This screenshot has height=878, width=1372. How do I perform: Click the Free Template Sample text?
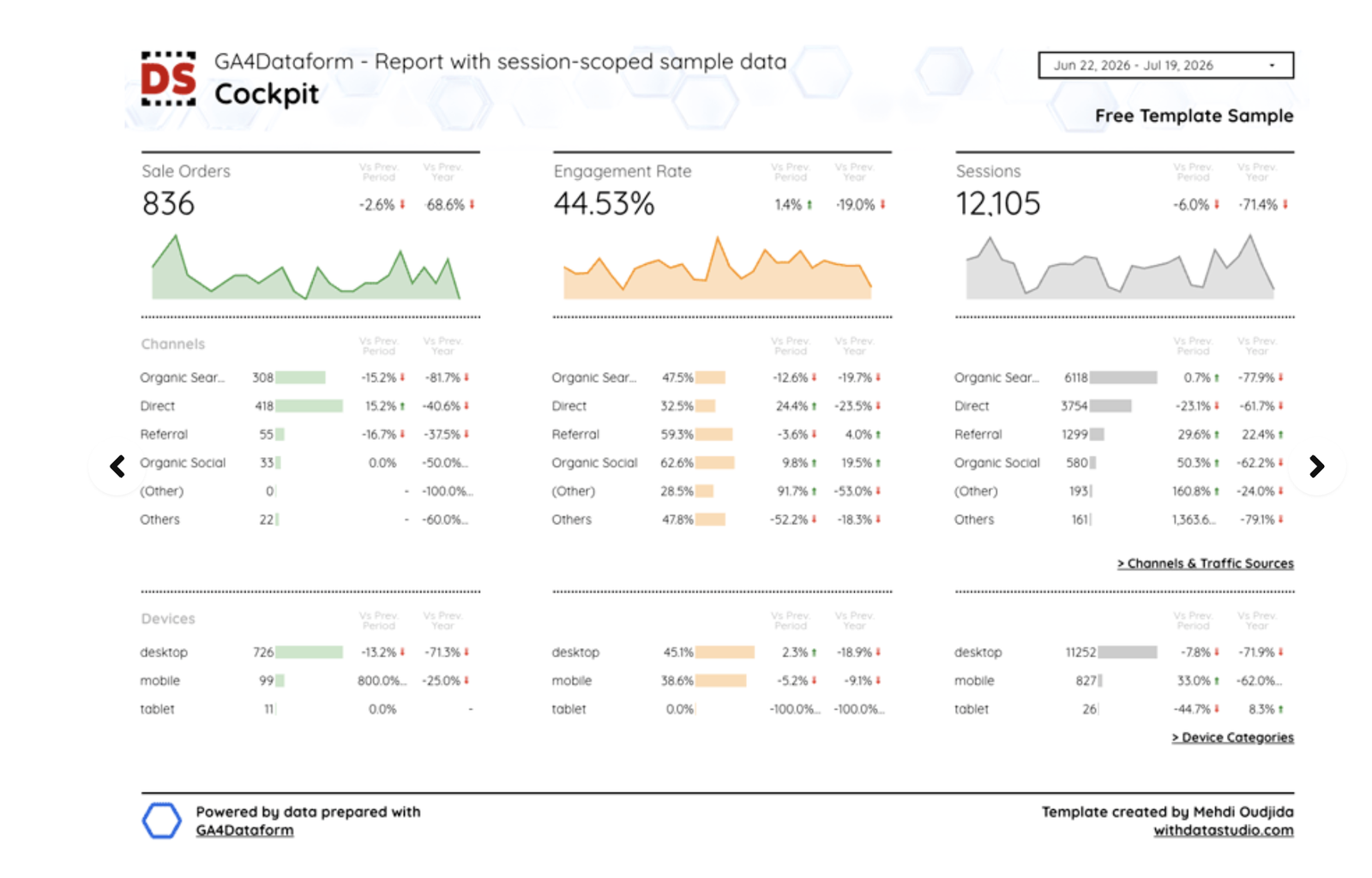click(1194, 116)
